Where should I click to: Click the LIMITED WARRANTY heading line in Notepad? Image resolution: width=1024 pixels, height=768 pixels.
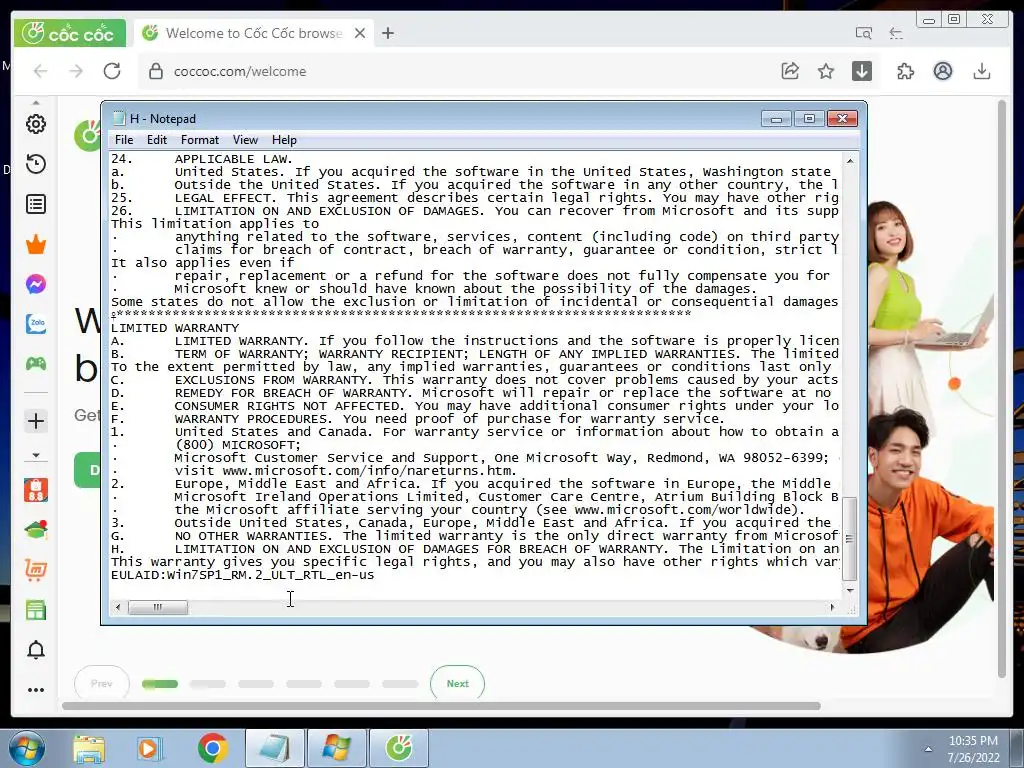[175, 328]
